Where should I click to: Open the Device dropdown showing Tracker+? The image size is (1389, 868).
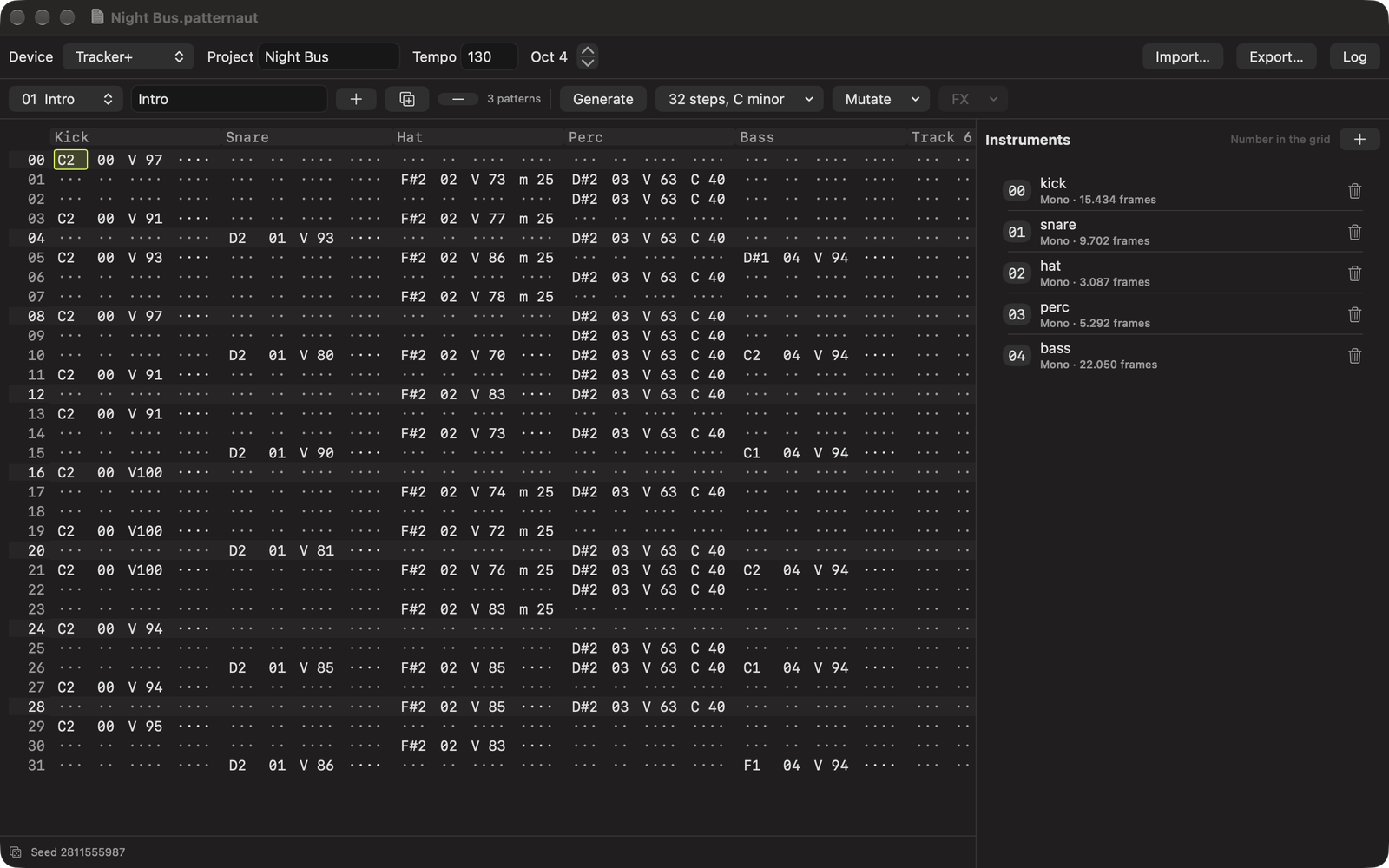(x=128, y=56)
